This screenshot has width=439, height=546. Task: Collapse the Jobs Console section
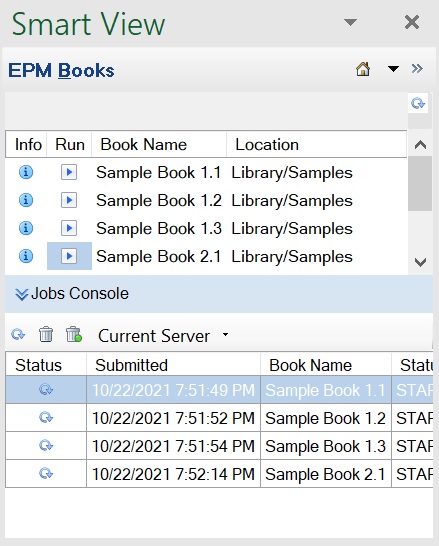[x=22, y=294]
